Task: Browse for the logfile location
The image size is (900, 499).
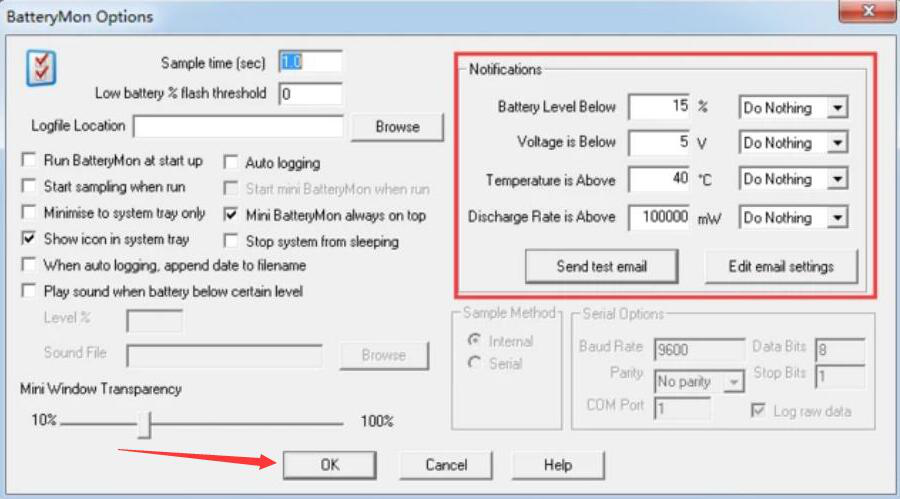Action: click(397, 127)
